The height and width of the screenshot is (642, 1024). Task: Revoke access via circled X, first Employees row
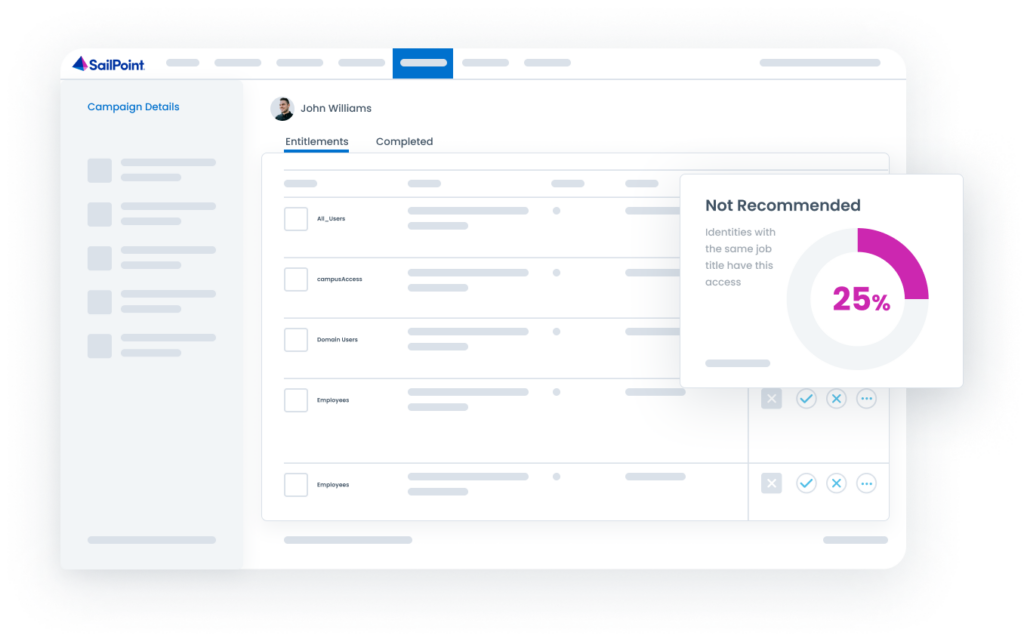tap(836, 398)
